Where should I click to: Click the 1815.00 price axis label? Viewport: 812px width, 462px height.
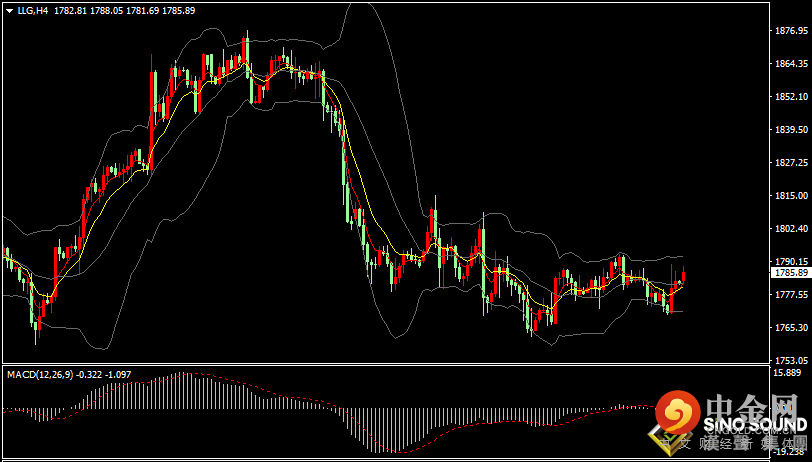pos(790,195)
